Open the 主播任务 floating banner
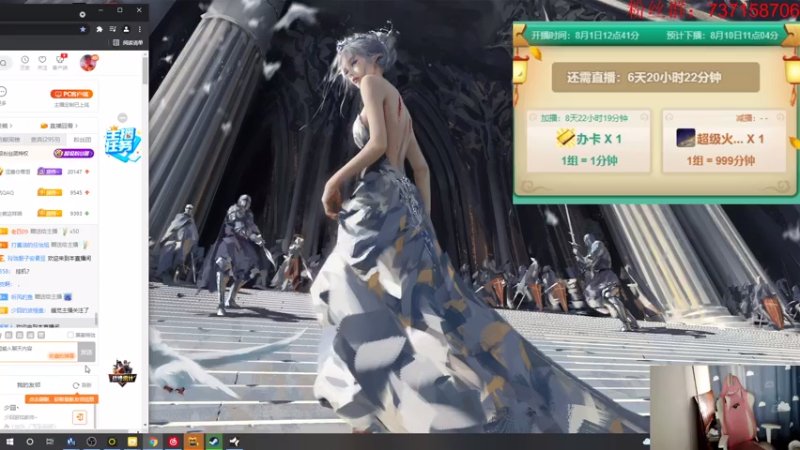800x450 pixels. click(122, 144)
